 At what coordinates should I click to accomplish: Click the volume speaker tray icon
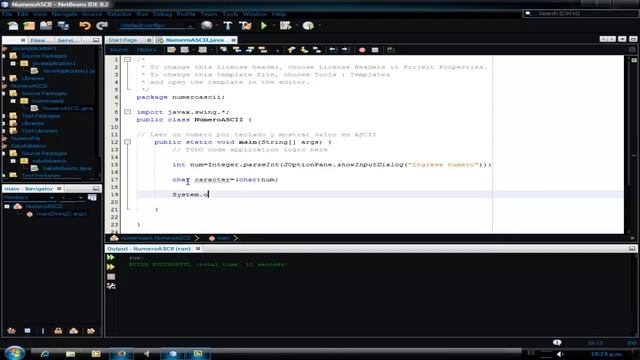(x=560, y=354)
